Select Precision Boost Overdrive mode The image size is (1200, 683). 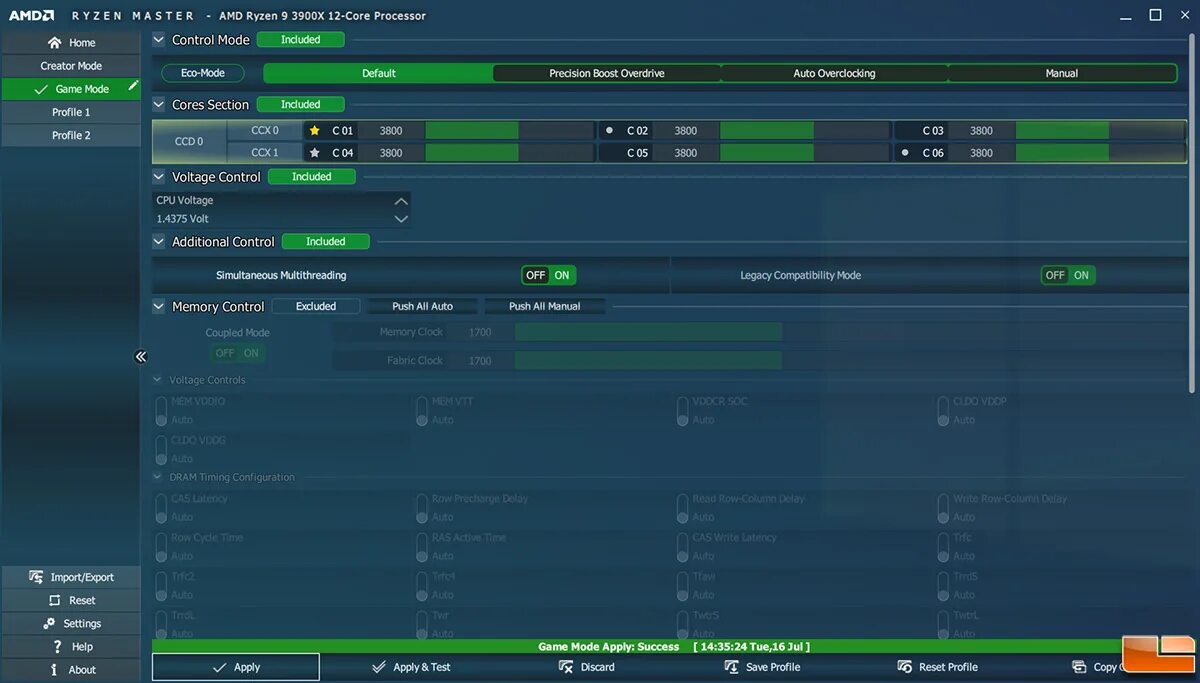[607, 73]
